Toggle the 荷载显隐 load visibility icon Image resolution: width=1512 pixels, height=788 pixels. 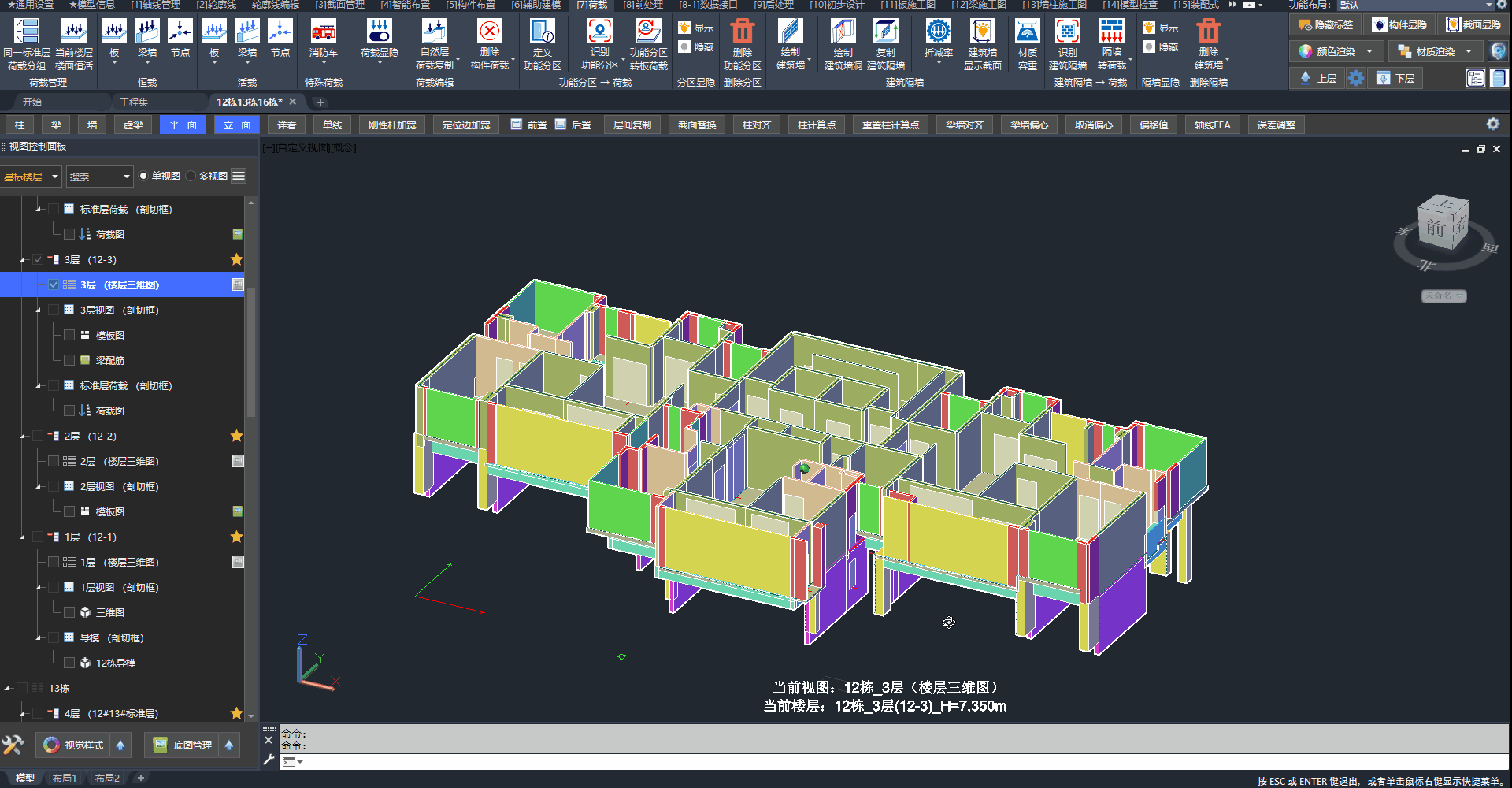click(379, 32)
